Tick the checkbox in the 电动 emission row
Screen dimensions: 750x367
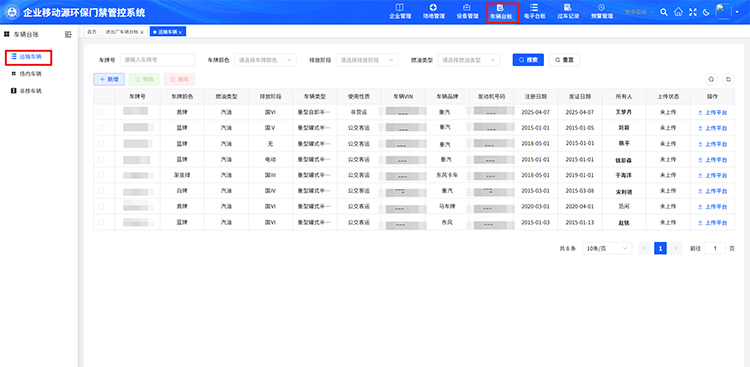(x=101, y=159)
